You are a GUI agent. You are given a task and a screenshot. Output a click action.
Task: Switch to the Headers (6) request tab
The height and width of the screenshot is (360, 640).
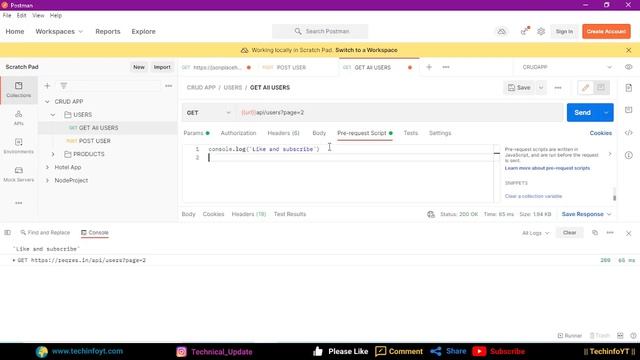coord(283,133)
